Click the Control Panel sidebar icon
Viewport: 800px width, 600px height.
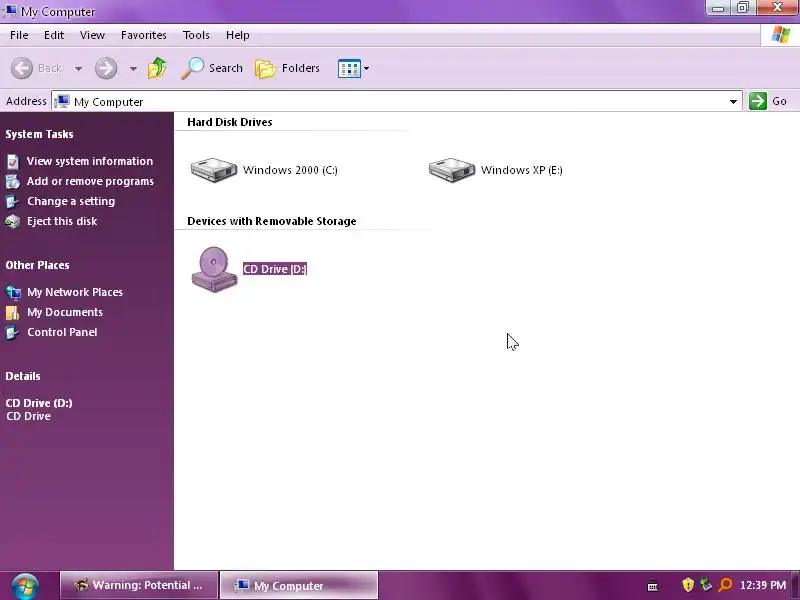(13, 333)
